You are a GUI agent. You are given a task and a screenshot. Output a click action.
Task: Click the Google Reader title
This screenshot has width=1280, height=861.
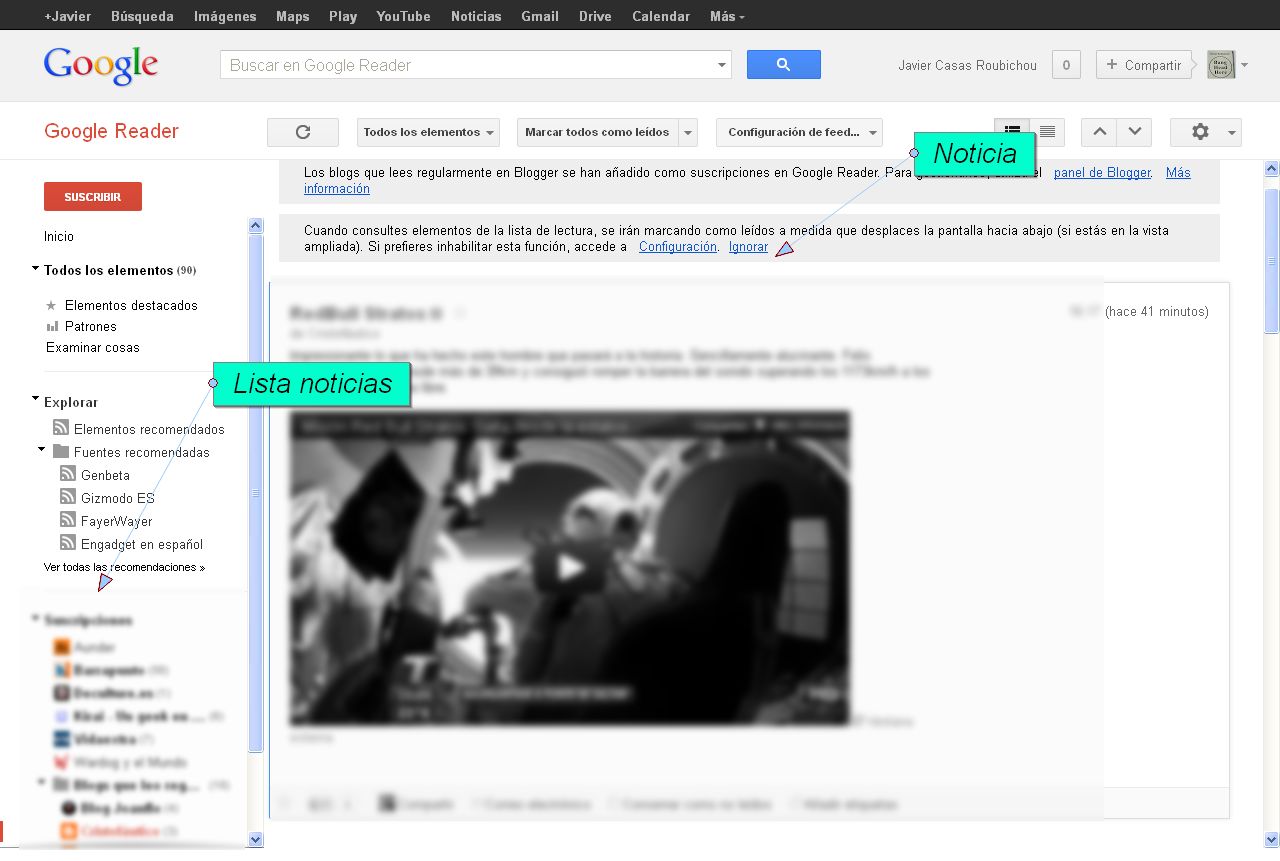click(x=111, y=131)
